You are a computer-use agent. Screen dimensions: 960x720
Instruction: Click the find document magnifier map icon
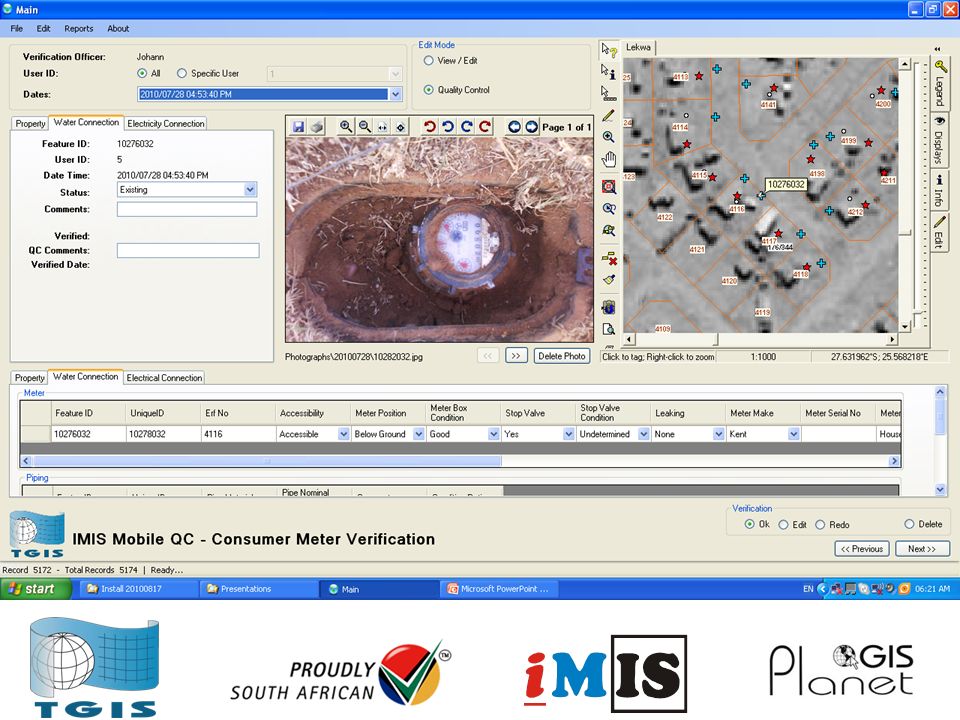[x=609, y=329]
